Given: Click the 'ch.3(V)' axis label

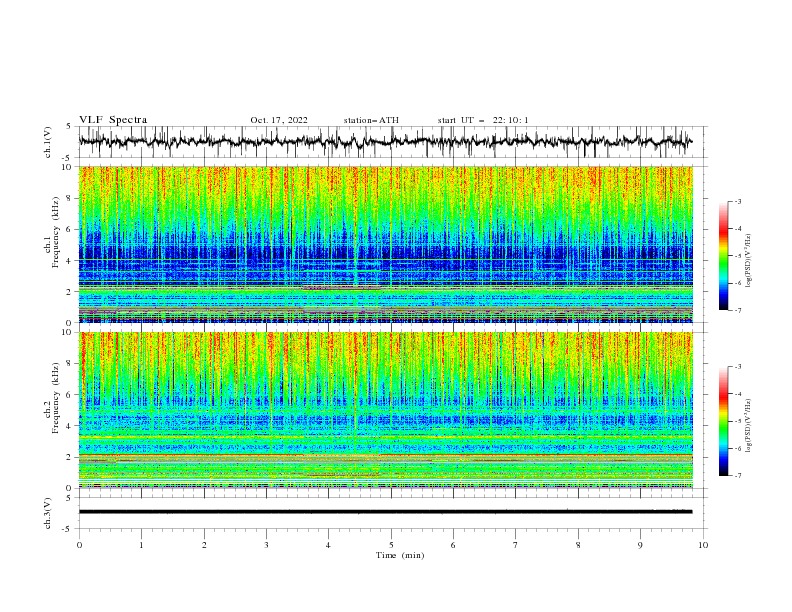Looking at the screenshot, I should 48,513.
